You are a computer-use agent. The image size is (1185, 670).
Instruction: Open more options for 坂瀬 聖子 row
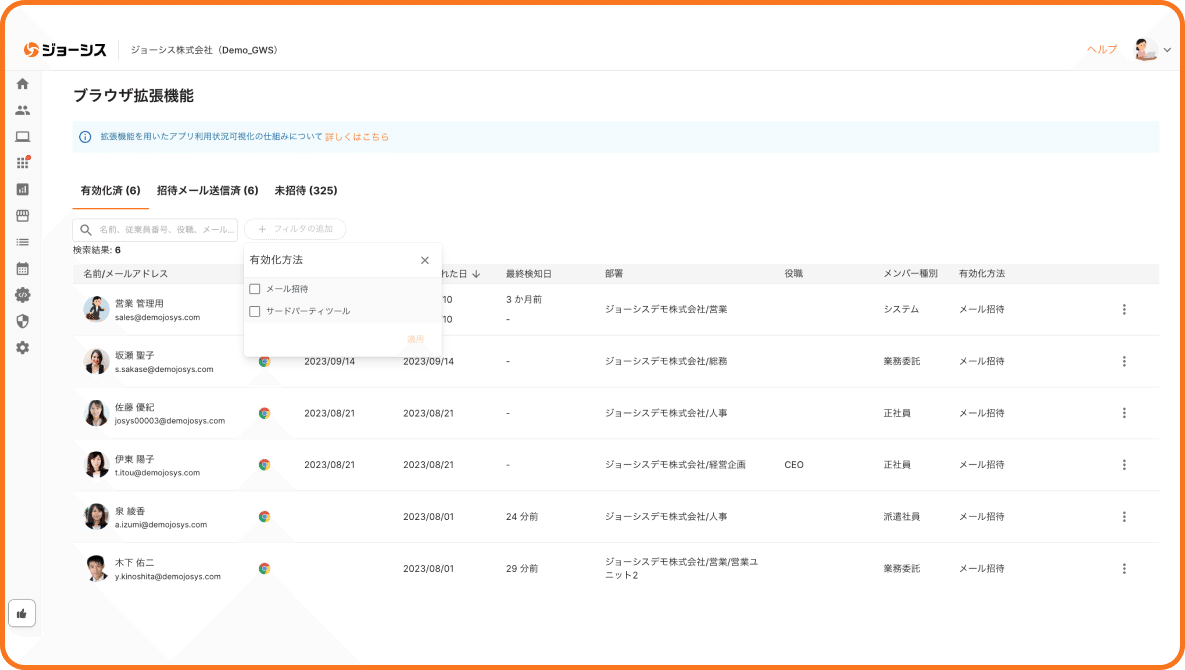(x=1125, y=362)
